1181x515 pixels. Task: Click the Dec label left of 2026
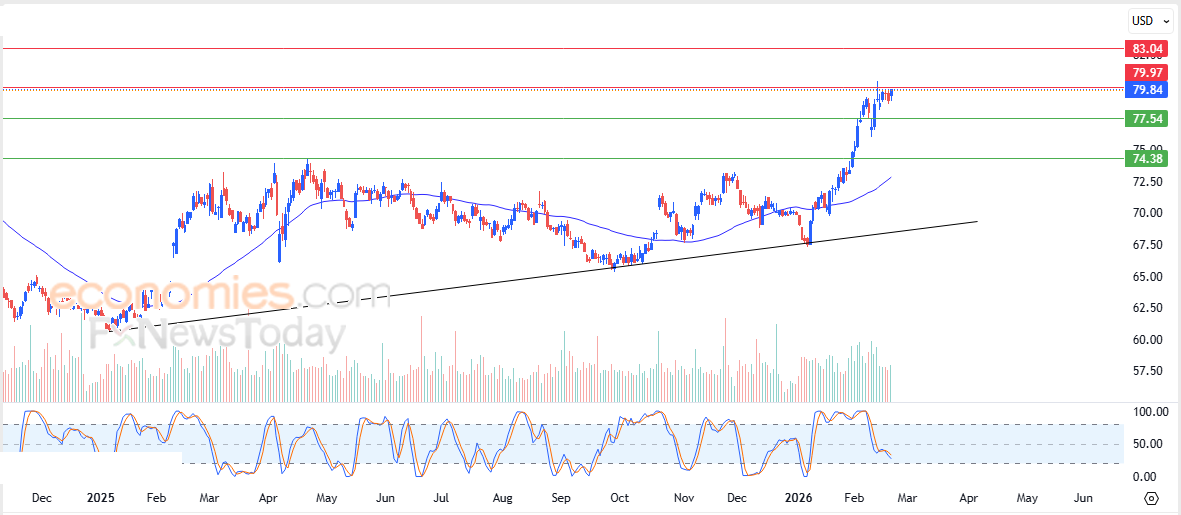tap(737, 498)
